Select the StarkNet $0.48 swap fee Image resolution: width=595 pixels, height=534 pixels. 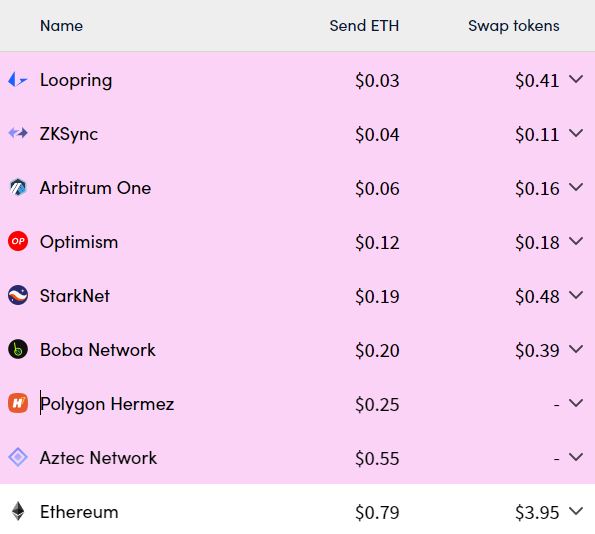point(537,296)
